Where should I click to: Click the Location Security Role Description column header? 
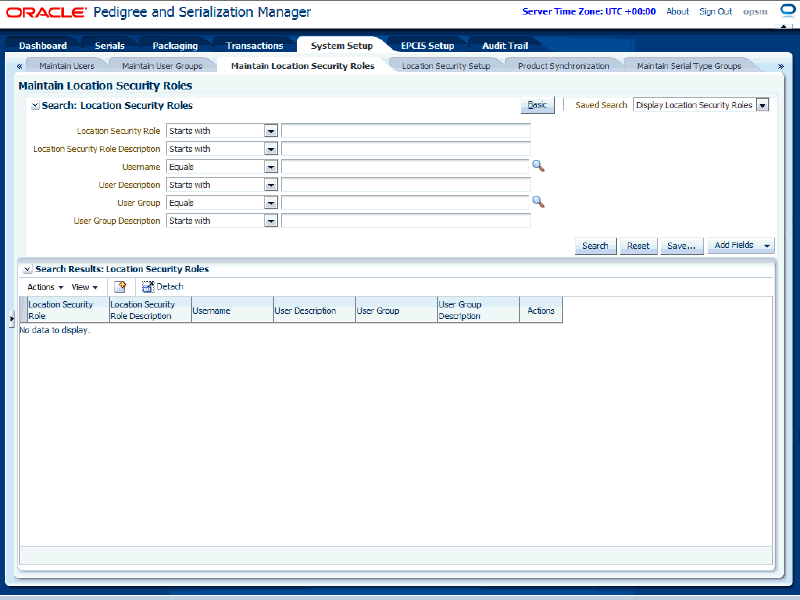(151, 310)
